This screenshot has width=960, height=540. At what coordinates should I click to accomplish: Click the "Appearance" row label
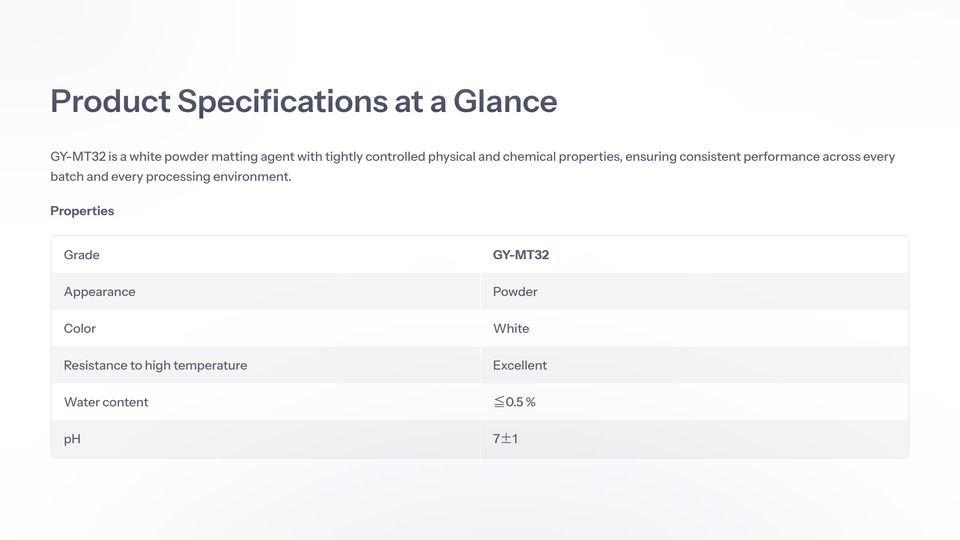click(99, 292)
